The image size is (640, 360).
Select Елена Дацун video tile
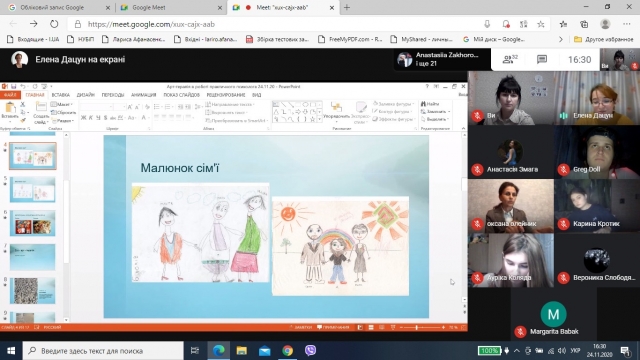(597, 98)
